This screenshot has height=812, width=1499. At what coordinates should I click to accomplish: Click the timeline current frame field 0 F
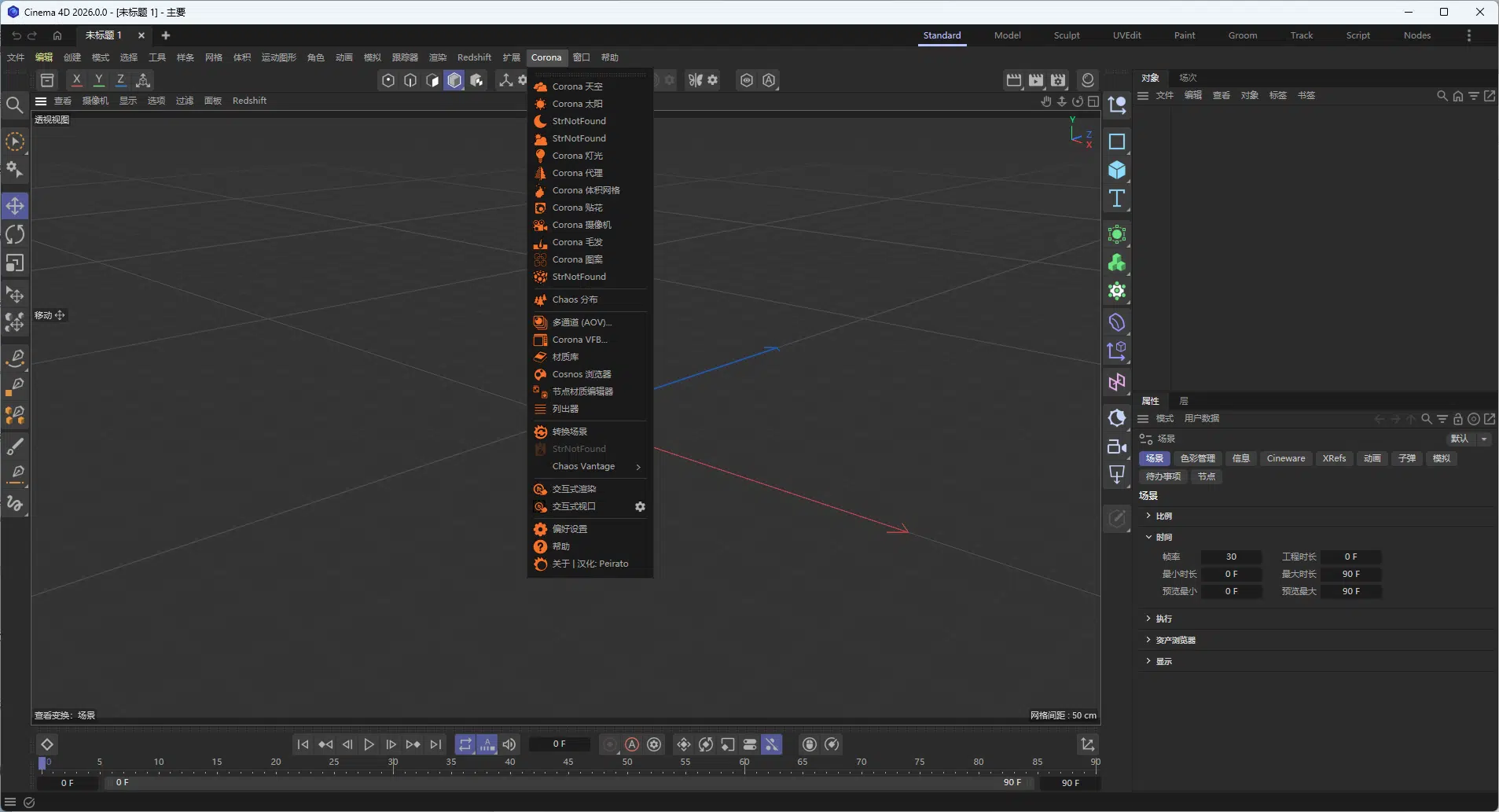(x=559, y=744)
